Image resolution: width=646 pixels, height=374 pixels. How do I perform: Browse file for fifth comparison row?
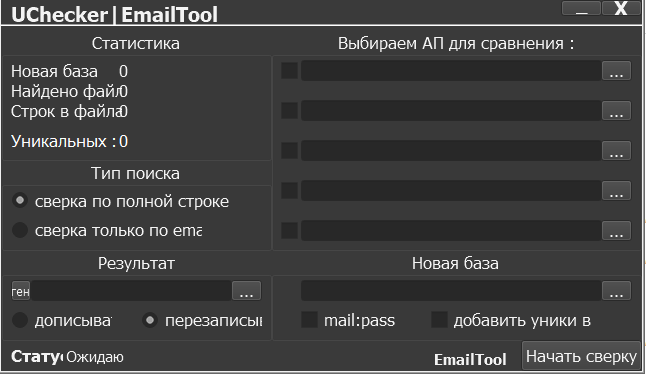coord(616,231)
